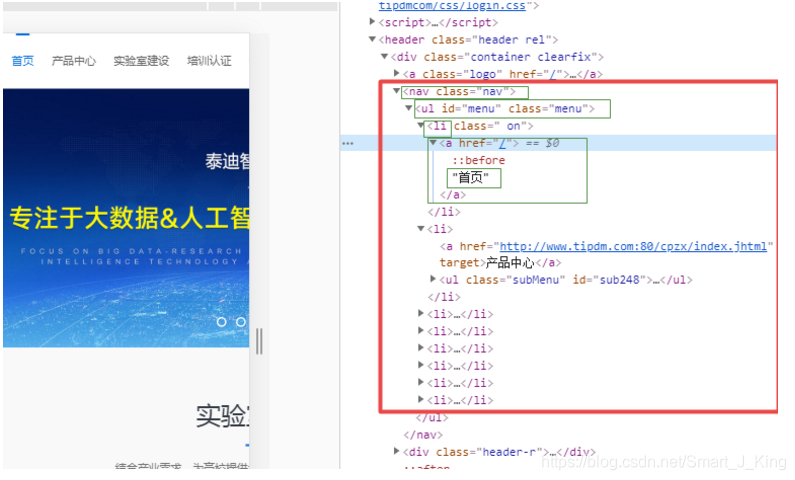795x480 pixels.
Task: Expand the div class="header-r" node
Action: (x=396, y=451)
